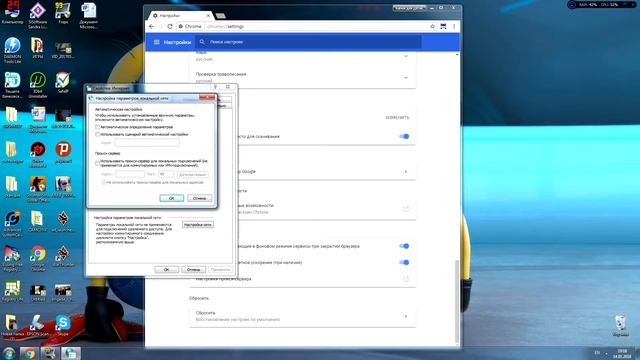Image resolution: width=640 pixels, height=360 pixels.
Task: Select the Настройки Chrome tab
Action: coord(180,16)
